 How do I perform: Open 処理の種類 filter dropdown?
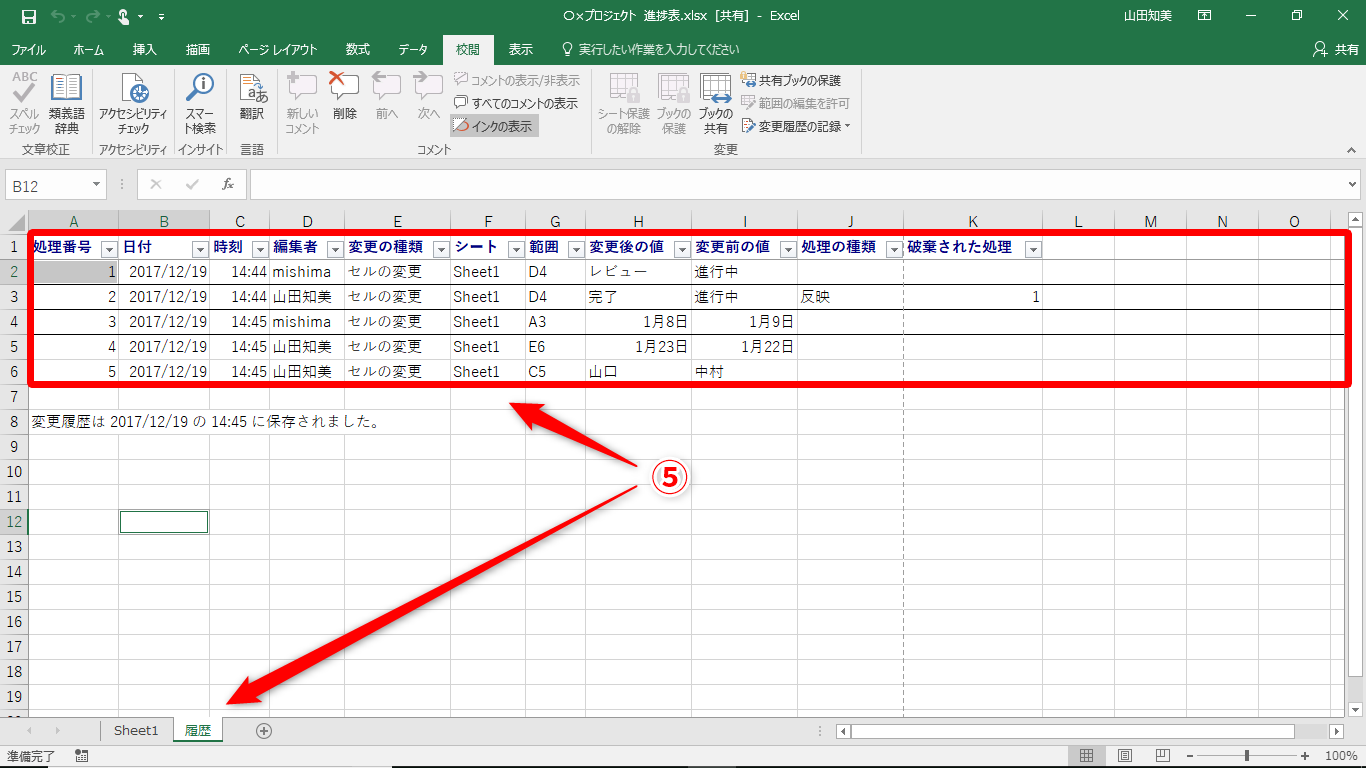894,249
